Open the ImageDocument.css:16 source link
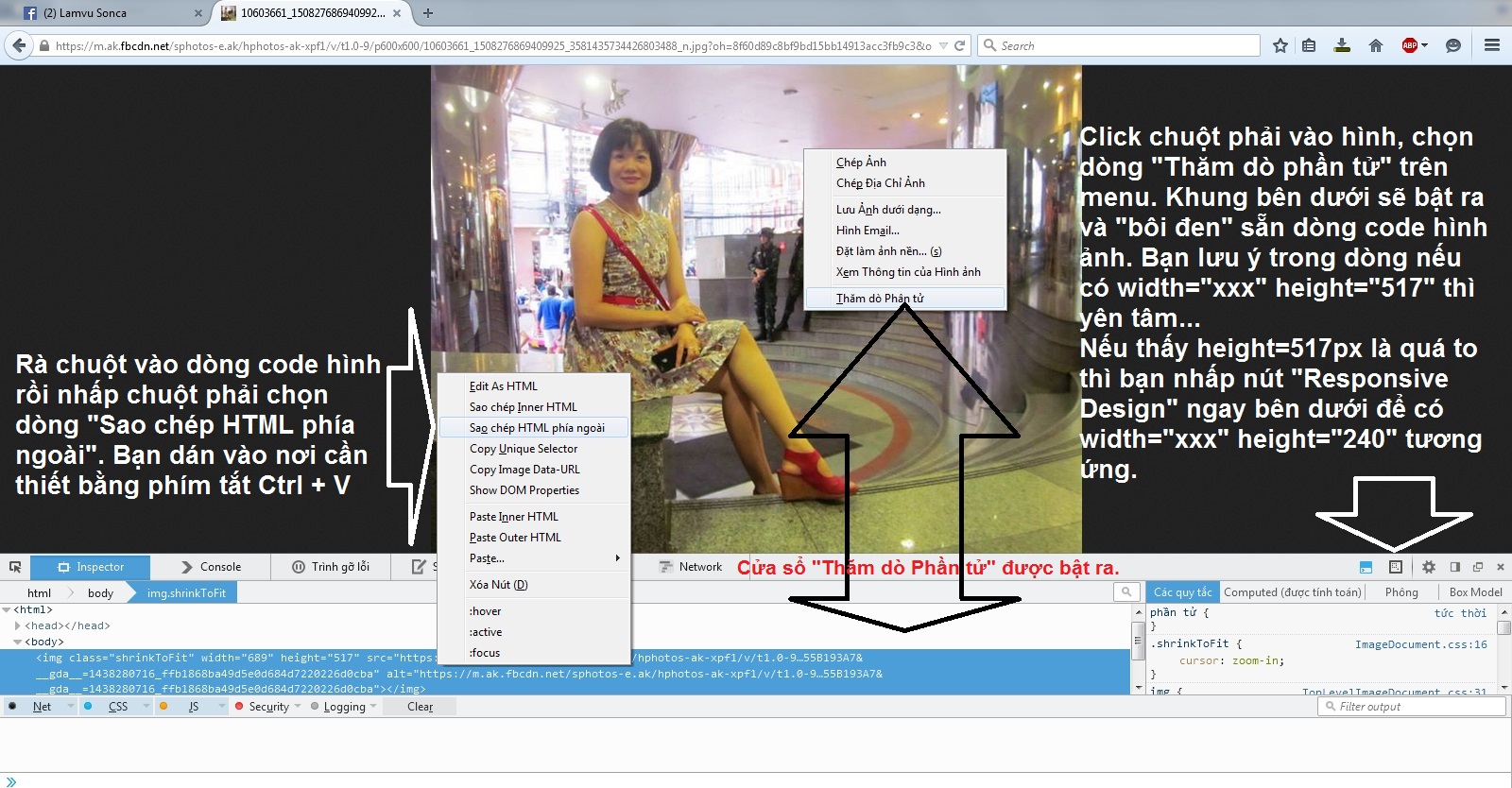This screenshot has height=788, width=1512. pos(1420,644)
